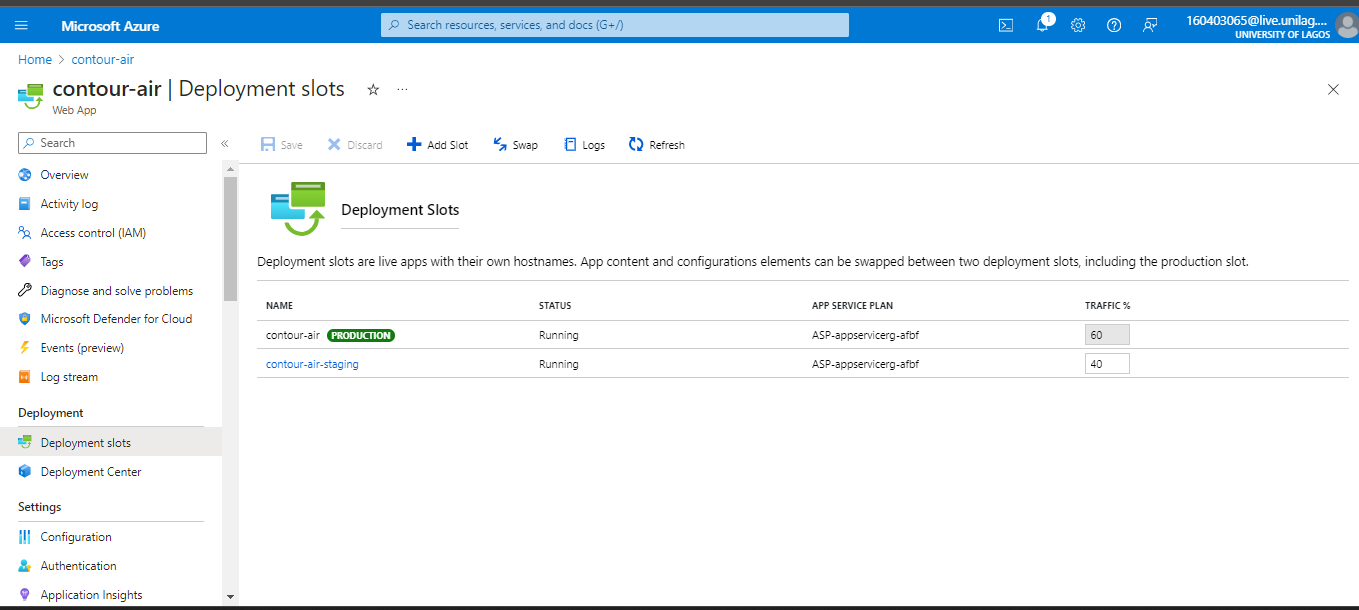Screen dimensions: 1359x610
Task: Click the Settings section heading in sidebar
Action: point(40,507)
